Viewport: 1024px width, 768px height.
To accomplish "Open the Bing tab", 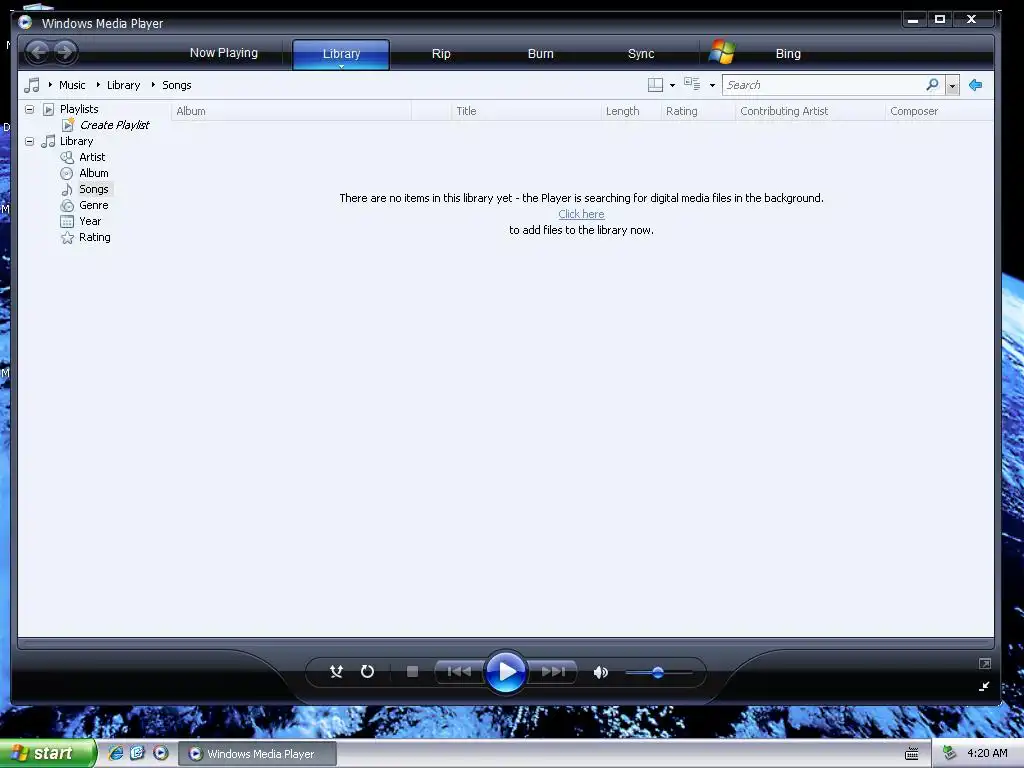I will [x=788, y=54].
